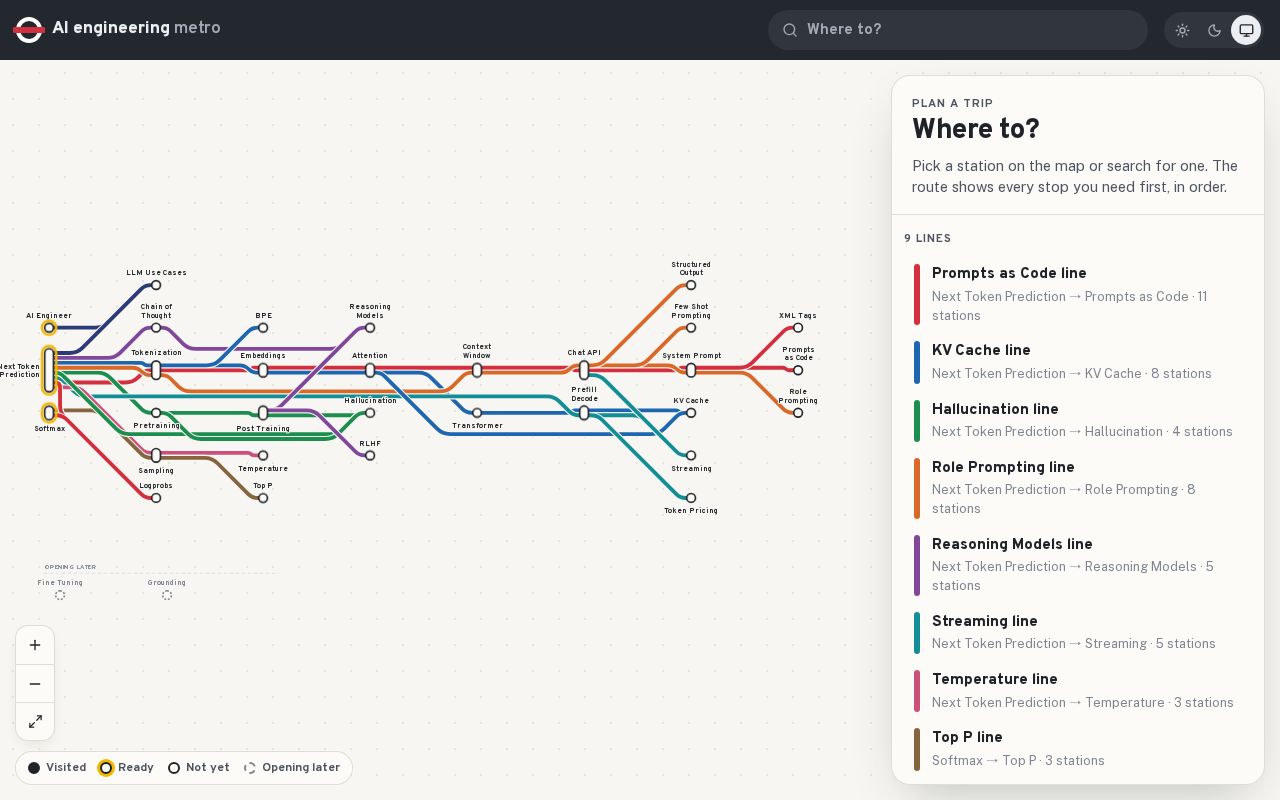
Task: Click the BPE station marker
Action: click(263, 328)
